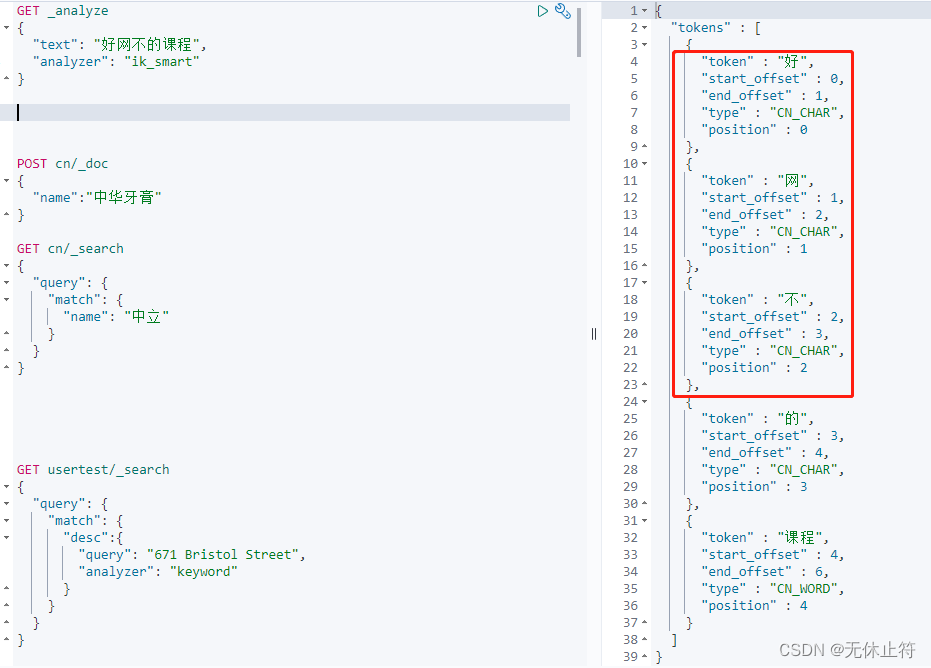The height and width of the screenshot is (668, 931).
Task: Click the token value "的" on line 25
Action: pos(791,419)
